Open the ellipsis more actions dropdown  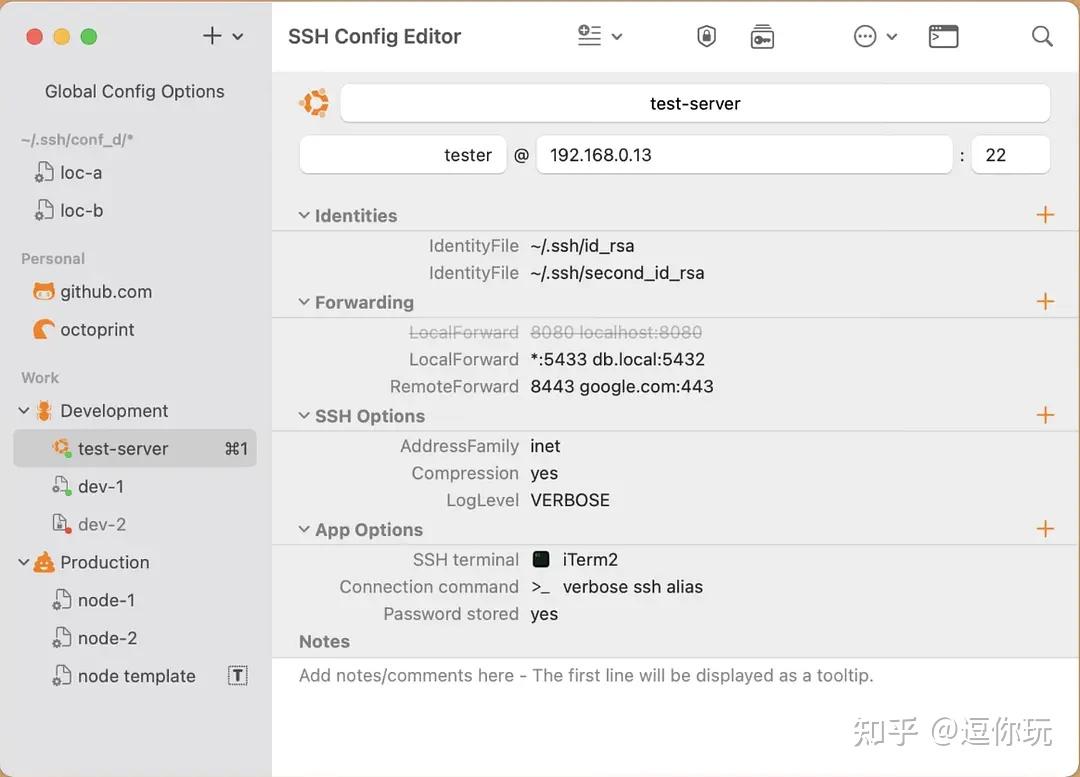click(x=875, y=37)
